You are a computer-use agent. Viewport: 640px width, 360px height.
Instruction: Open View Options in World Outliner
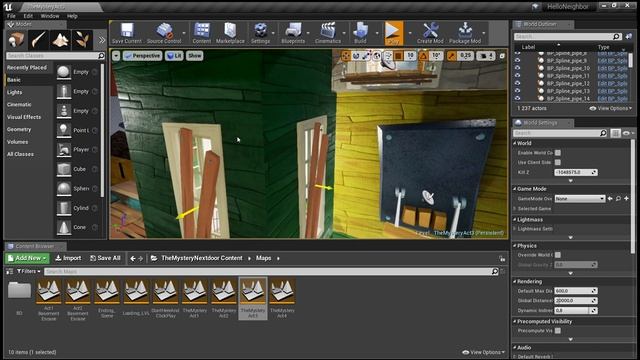tap(611, 109)
